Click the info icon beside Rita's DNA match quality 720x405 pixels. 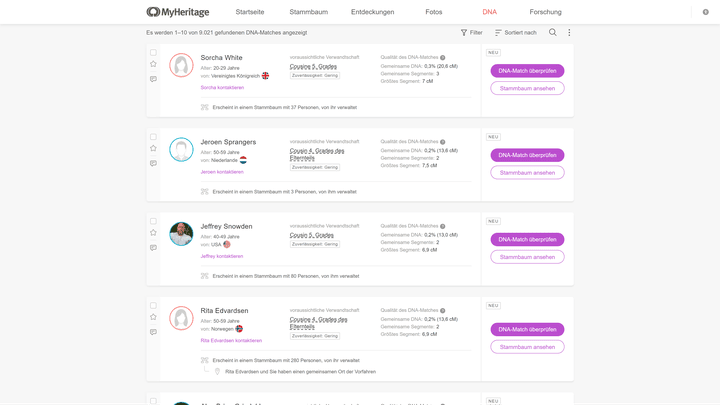click(x=443, y=311)
